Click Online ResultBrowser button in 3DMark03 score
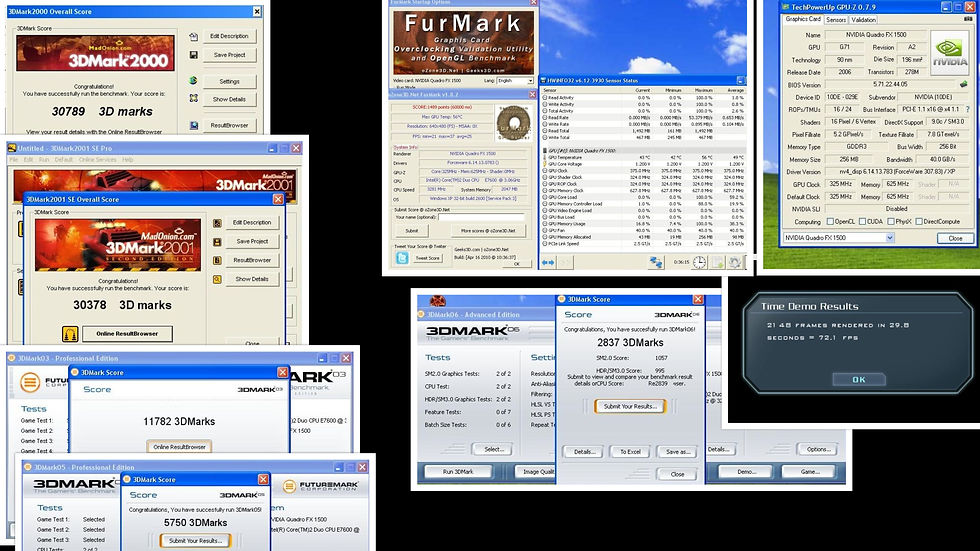 [179, 447]
